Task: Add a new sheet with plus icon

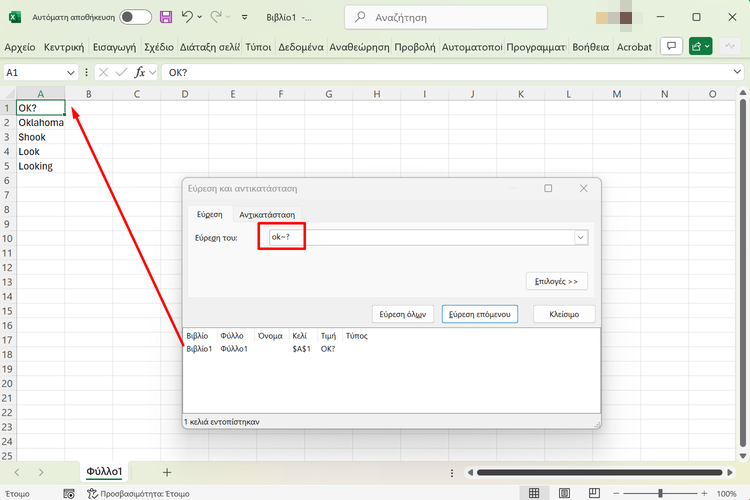Action: tap(167, 473)
